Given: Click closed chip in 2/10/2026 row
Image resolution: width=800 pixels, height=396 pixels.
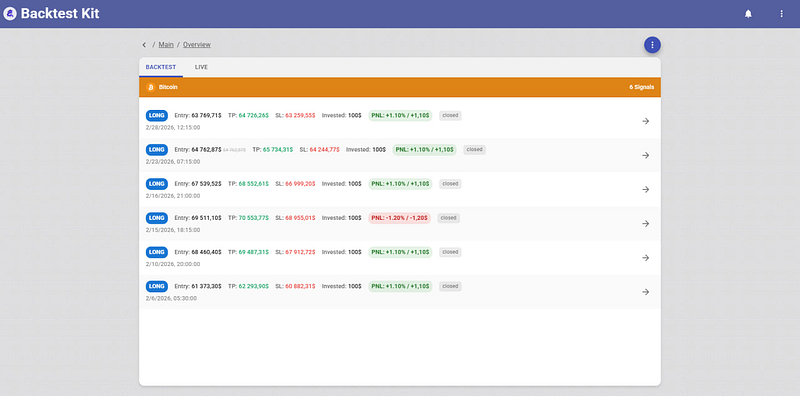Looking at the screenshot, I should tap(450, 252).
